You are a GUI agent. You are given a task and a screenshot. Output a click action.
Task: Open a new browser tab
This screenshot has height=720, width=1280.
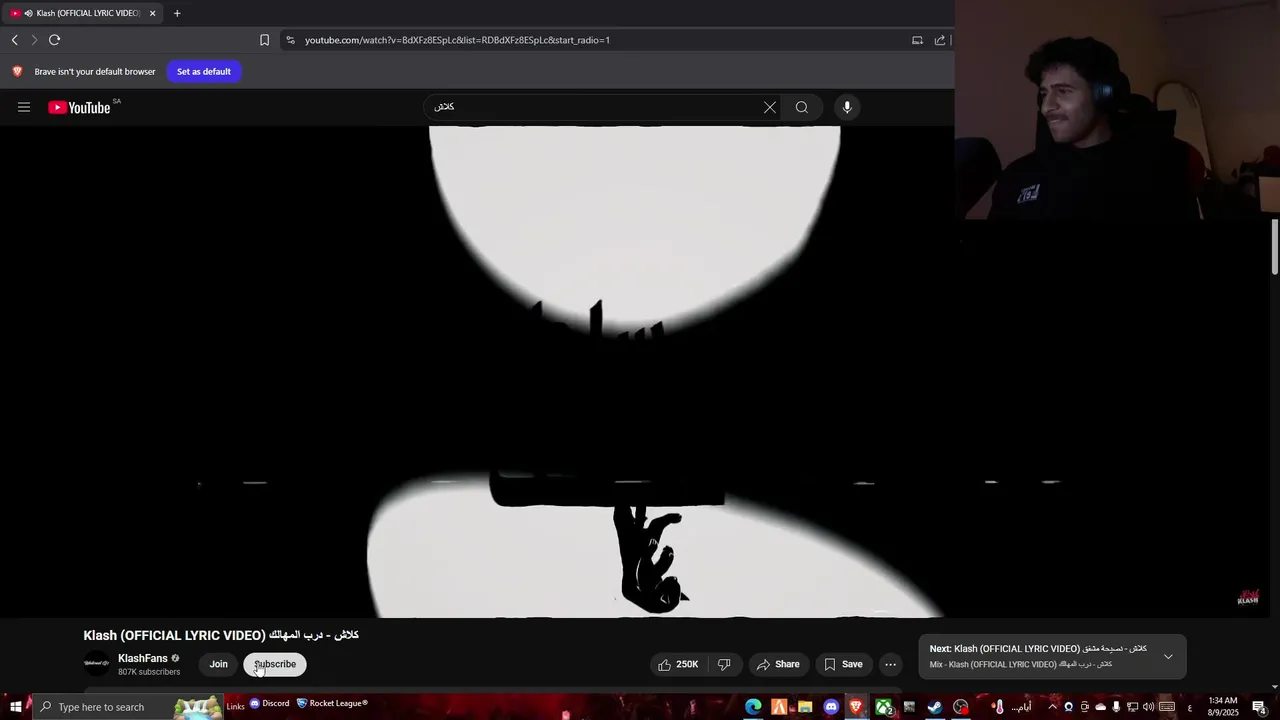(x=177, y=13)
